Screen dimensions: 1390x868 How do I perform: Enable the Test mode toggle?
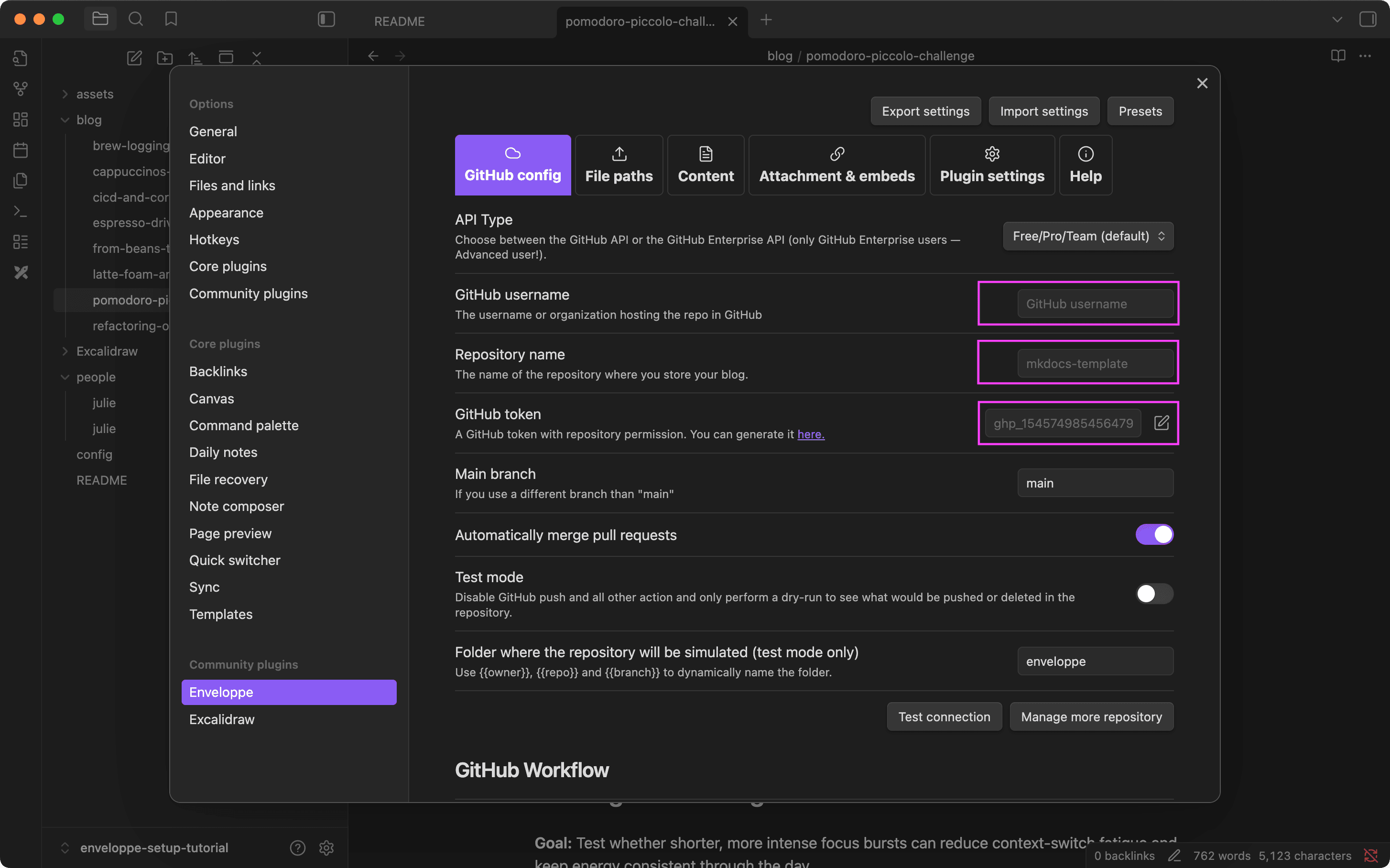click(1154, 594)
